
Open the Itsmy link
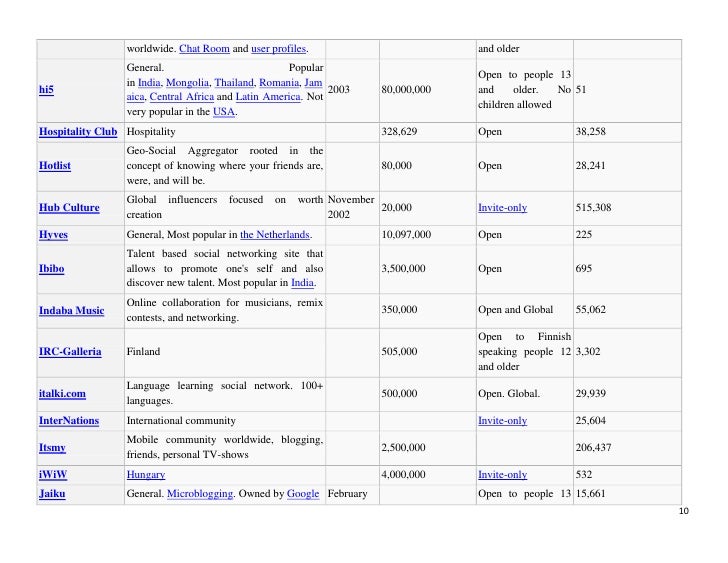coord(52,447)
